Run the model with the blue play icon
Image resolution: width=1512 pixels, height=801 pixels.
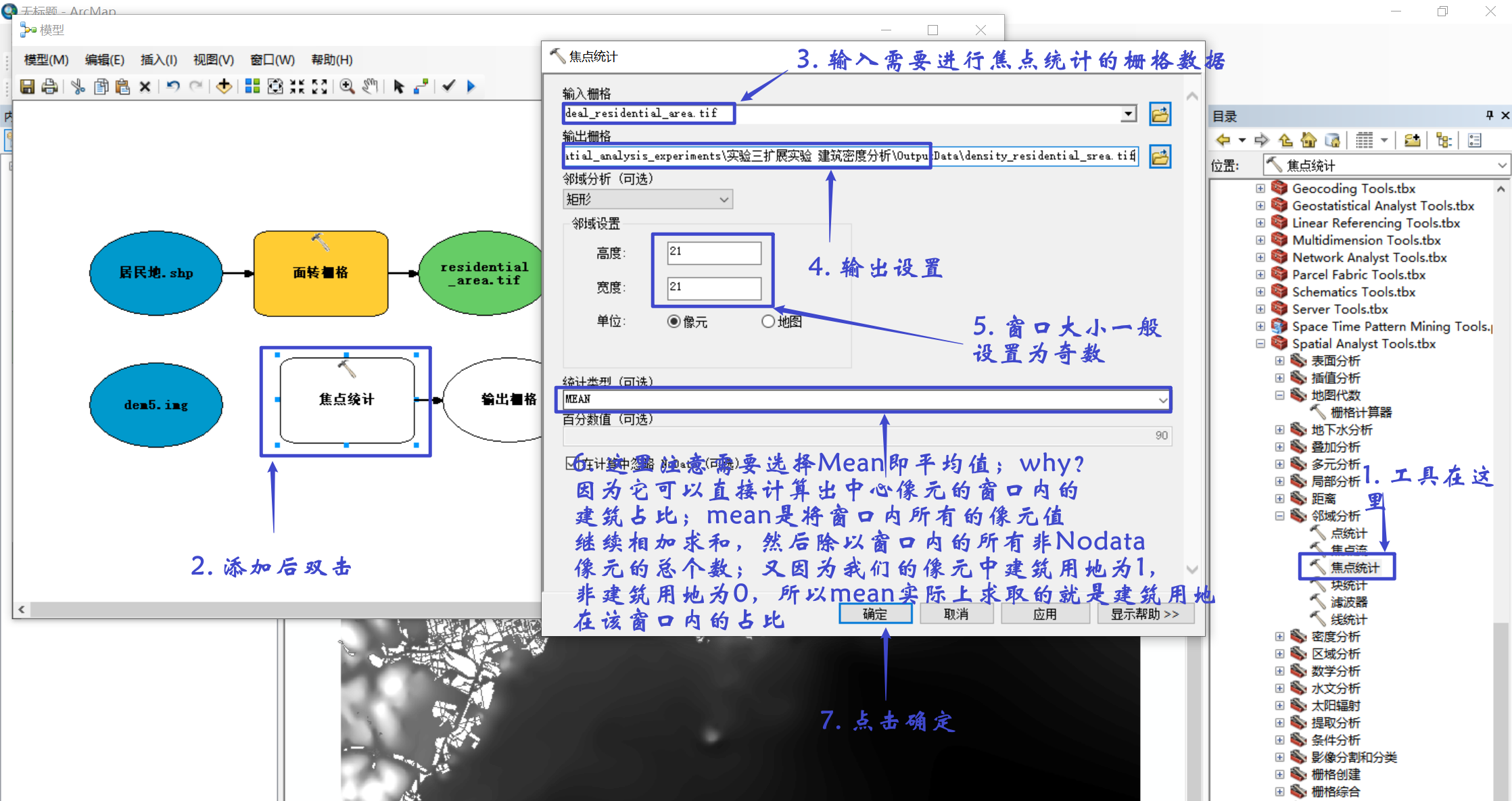tap(471, 87)
